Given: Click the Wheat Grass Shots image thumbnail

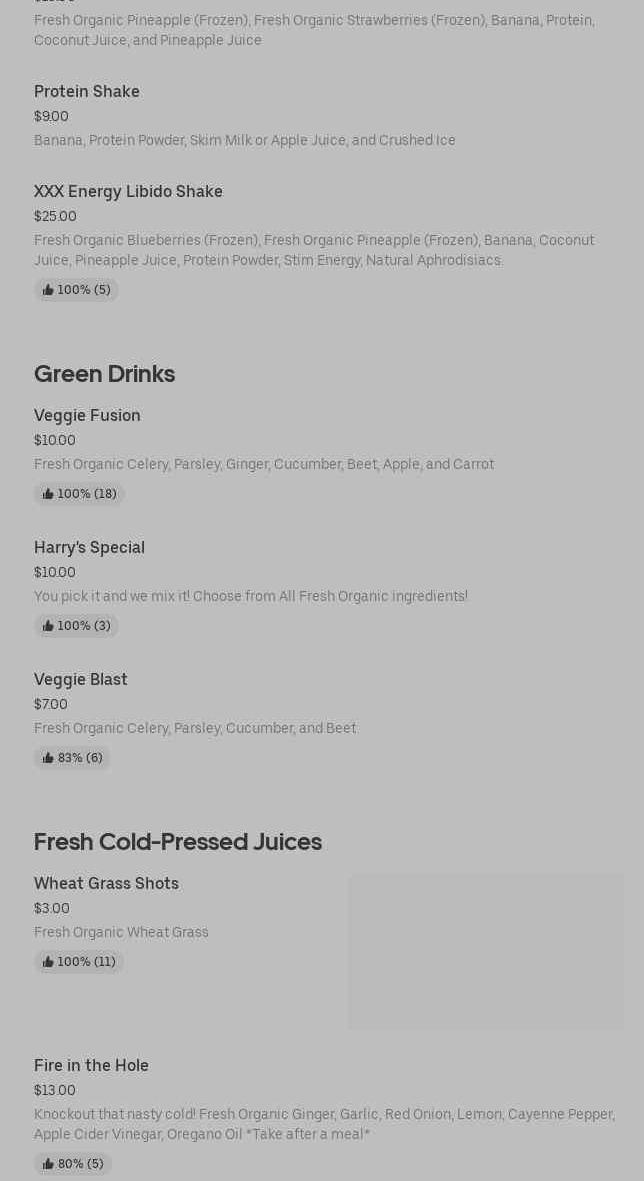Looking at the screenshot, I should [486, 951].
